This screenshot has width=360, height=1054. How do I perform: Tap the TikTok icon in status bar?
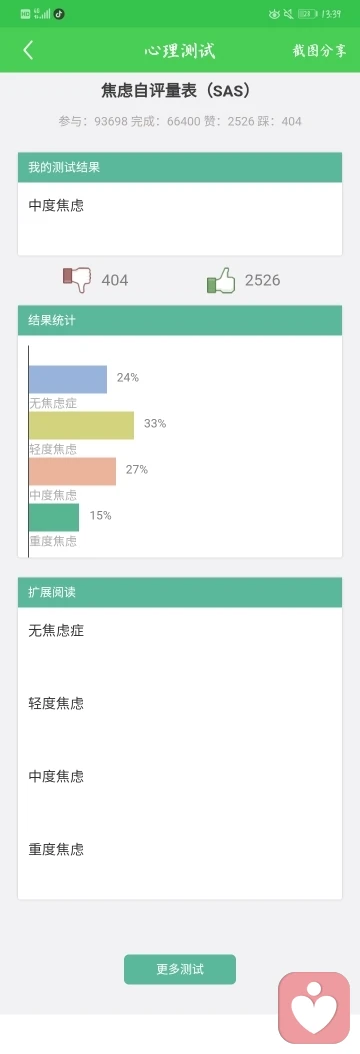coord(59,13)
